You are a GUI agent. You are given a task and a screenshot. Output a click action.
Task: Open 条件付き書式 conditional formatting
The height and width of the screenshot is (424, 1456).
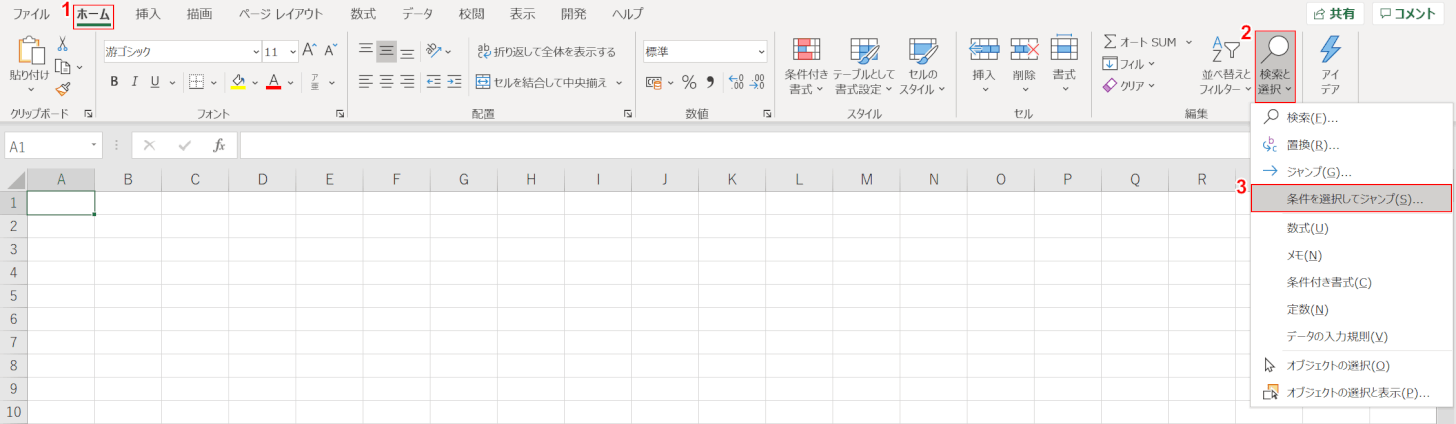[x=807, y=66]
